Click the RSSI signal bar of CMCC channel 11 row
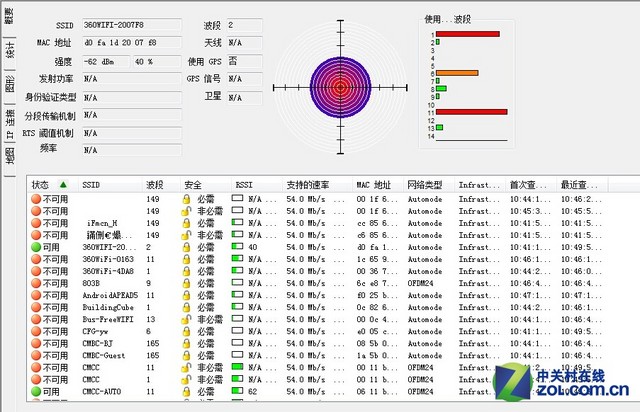The width and height of the screenshot is (640, 412). [x=237, y=367]
